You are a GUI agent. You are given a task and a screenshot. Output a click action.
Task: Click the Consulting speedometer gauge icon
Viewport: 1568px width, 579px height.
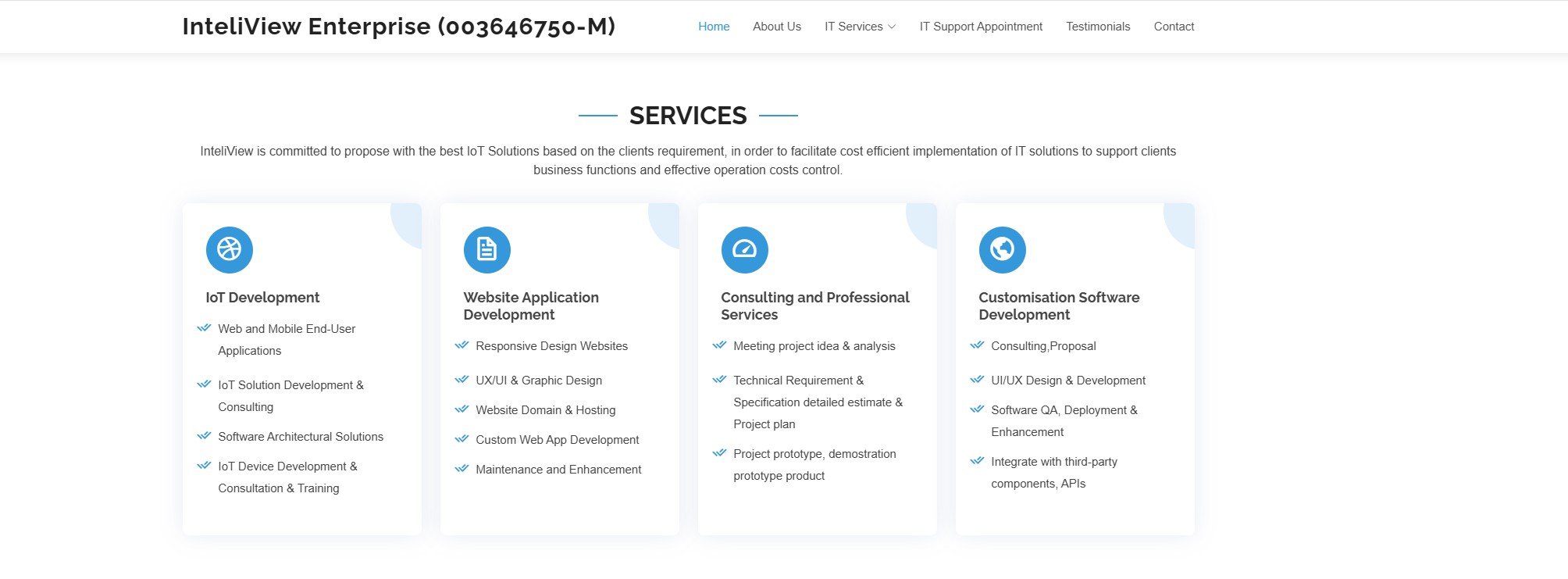744,249
